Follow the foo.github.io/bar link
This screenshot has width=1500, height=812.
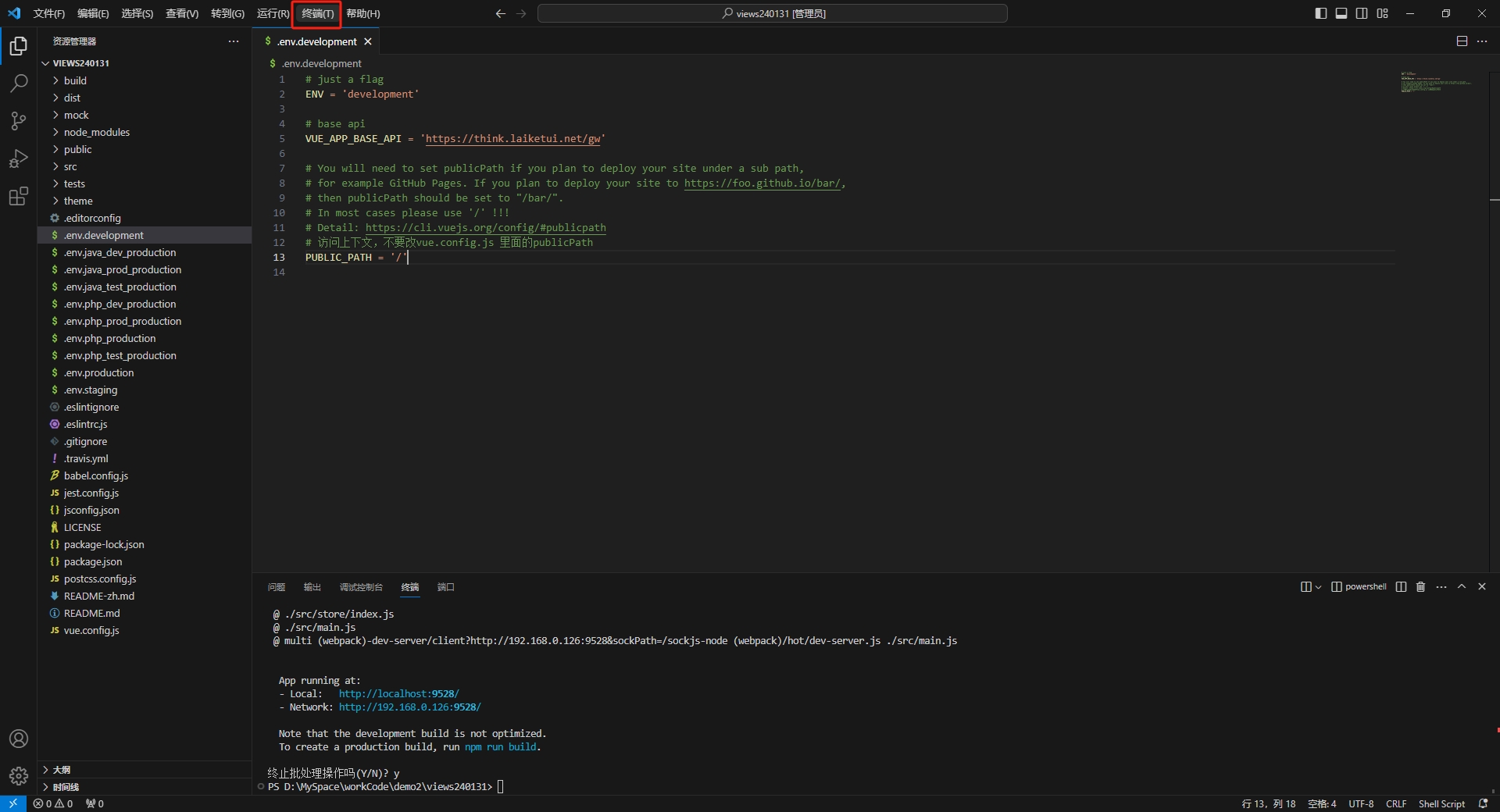[x=762, y=183]
